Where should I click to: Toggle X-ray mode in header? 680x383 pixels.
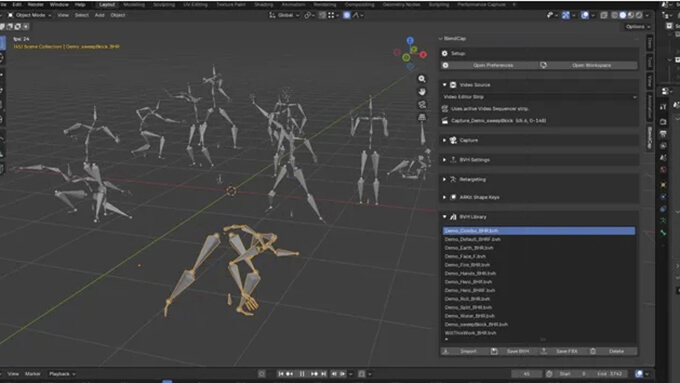(x=604, y=15)
